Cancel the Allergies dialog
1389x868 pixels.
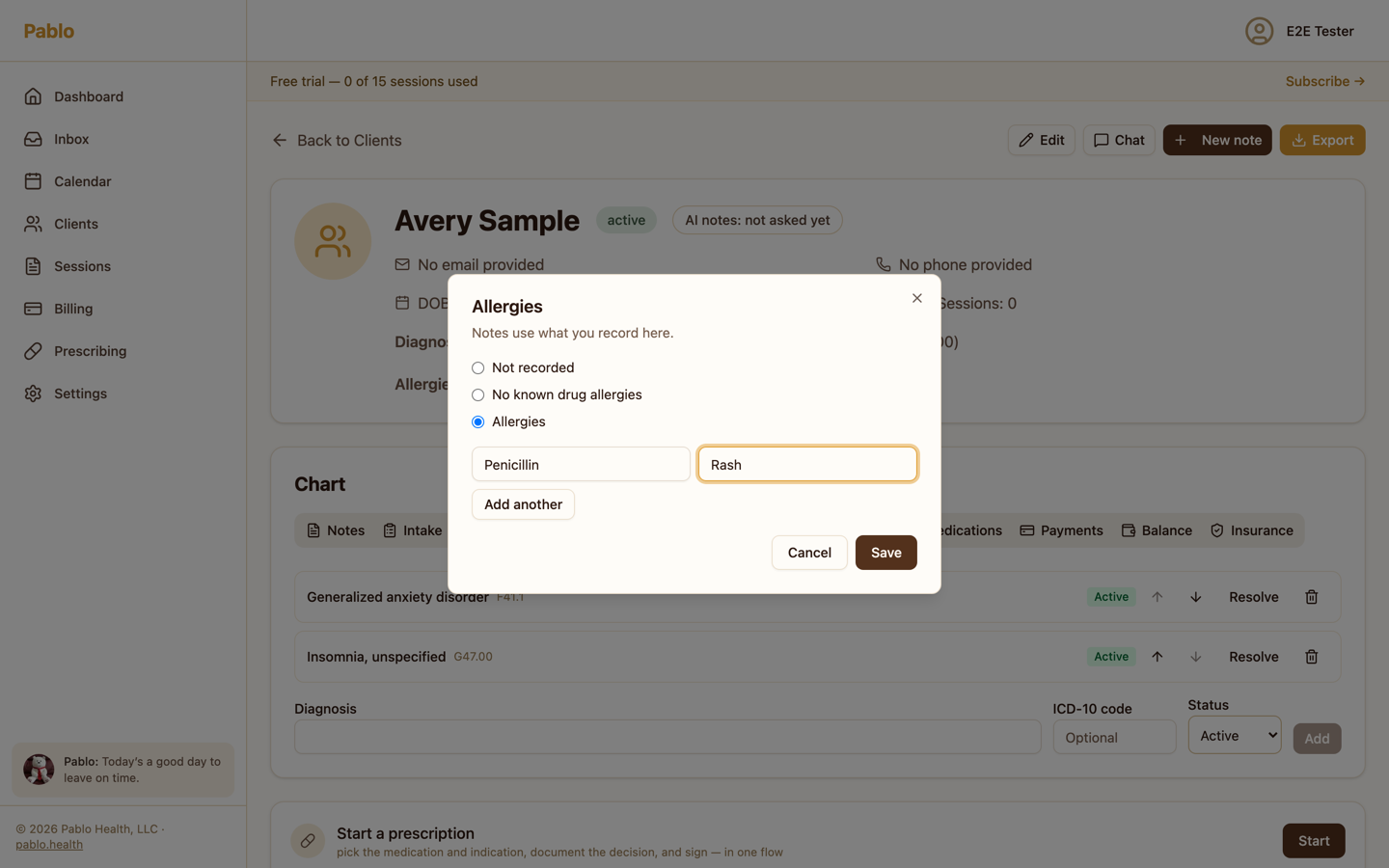[809, 553]
